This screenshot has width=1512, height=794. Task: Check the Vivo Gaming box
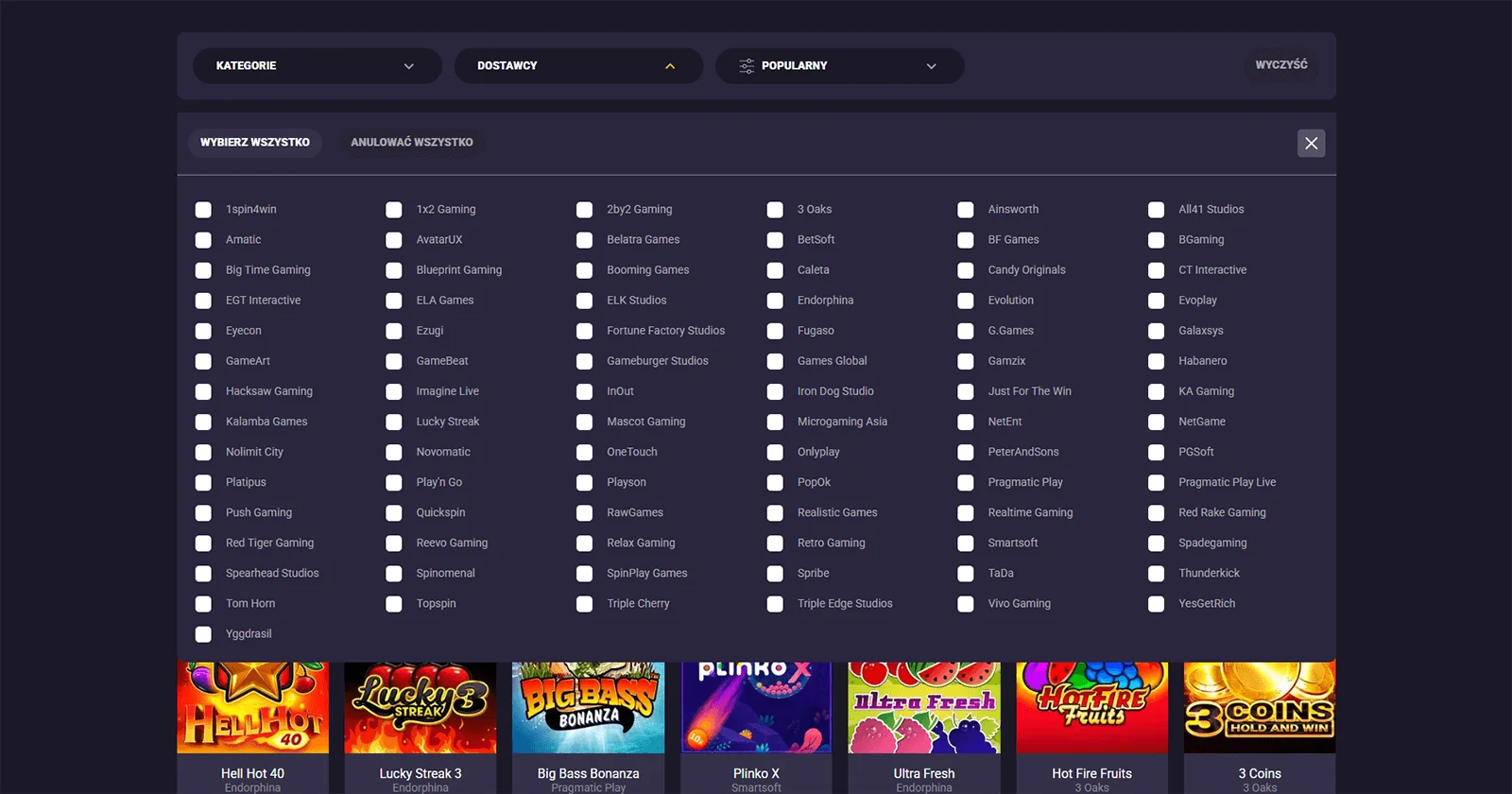pyautogui.click(x=966, y=604)
